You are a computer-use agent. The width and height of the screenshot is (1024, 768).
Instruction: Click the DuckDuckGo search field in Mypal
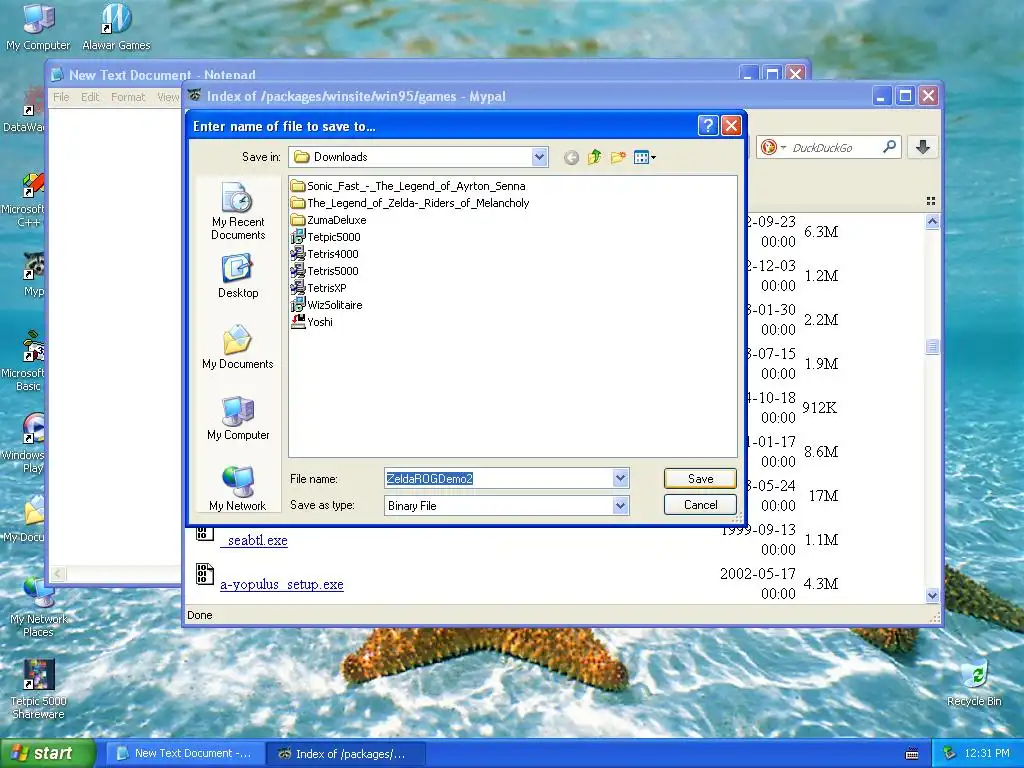pyautogui.click(x=833, y=148)
